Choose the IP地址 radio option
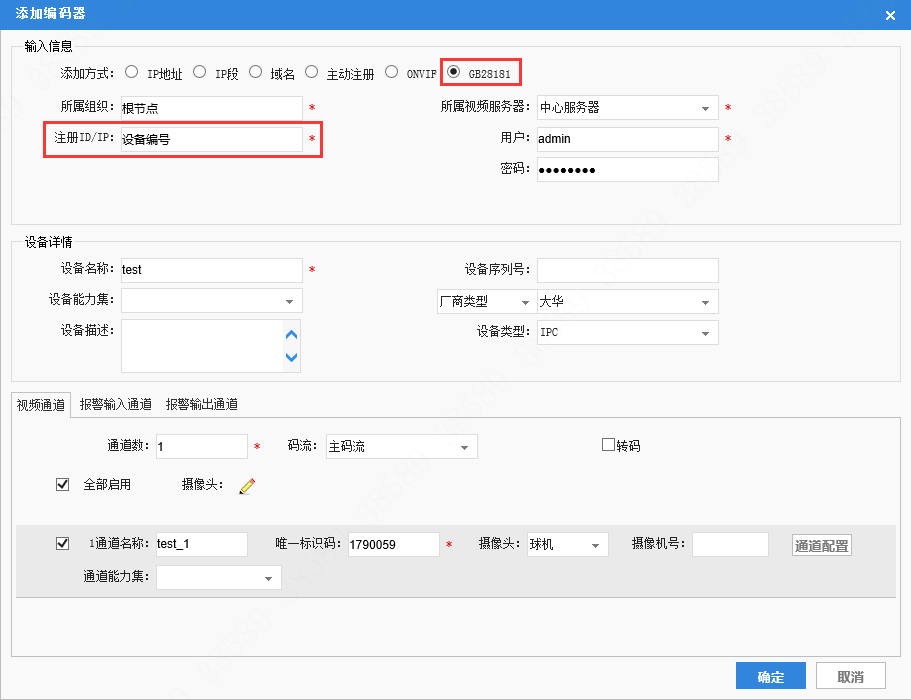 point(132,72)
